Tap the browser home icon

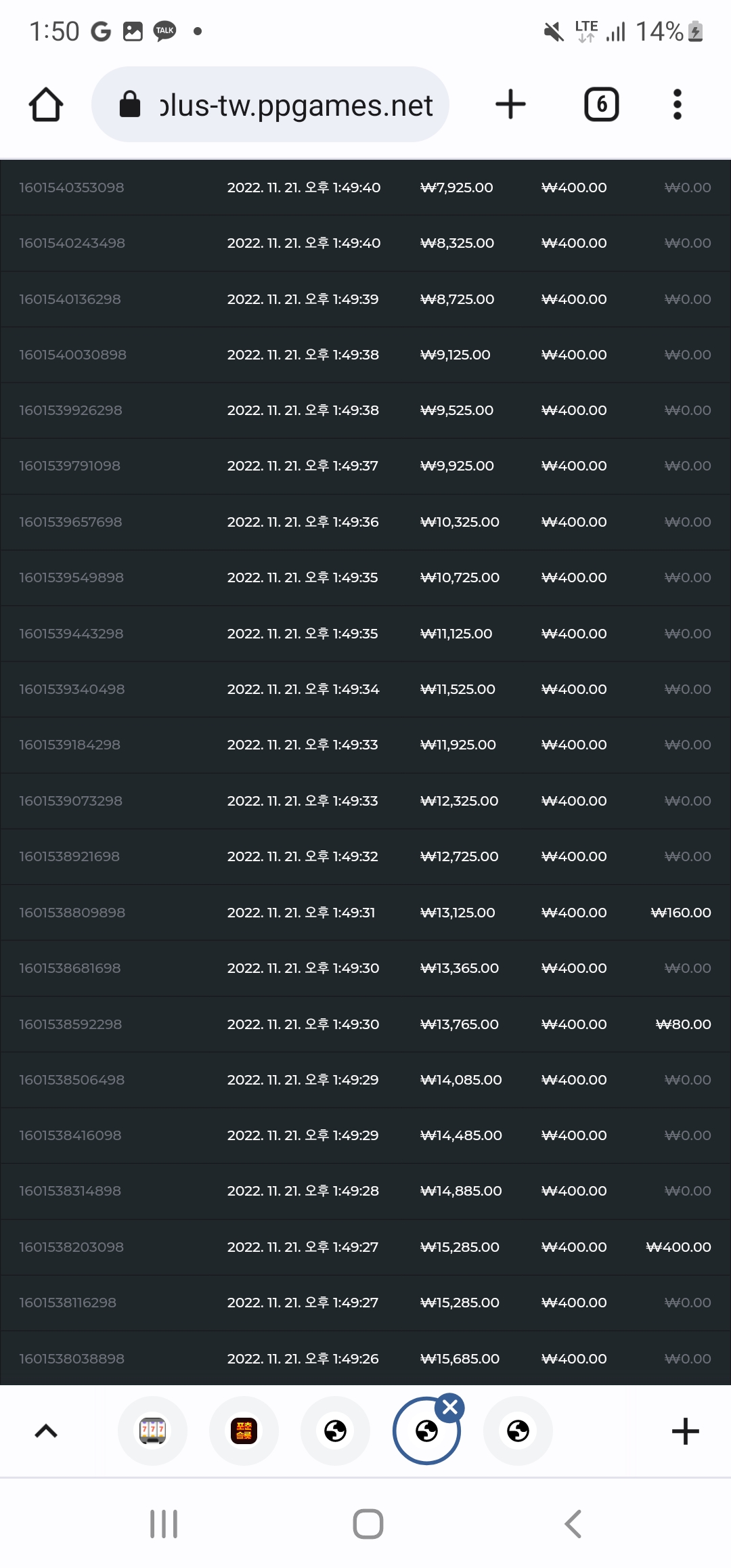click(x=46, y=104)
